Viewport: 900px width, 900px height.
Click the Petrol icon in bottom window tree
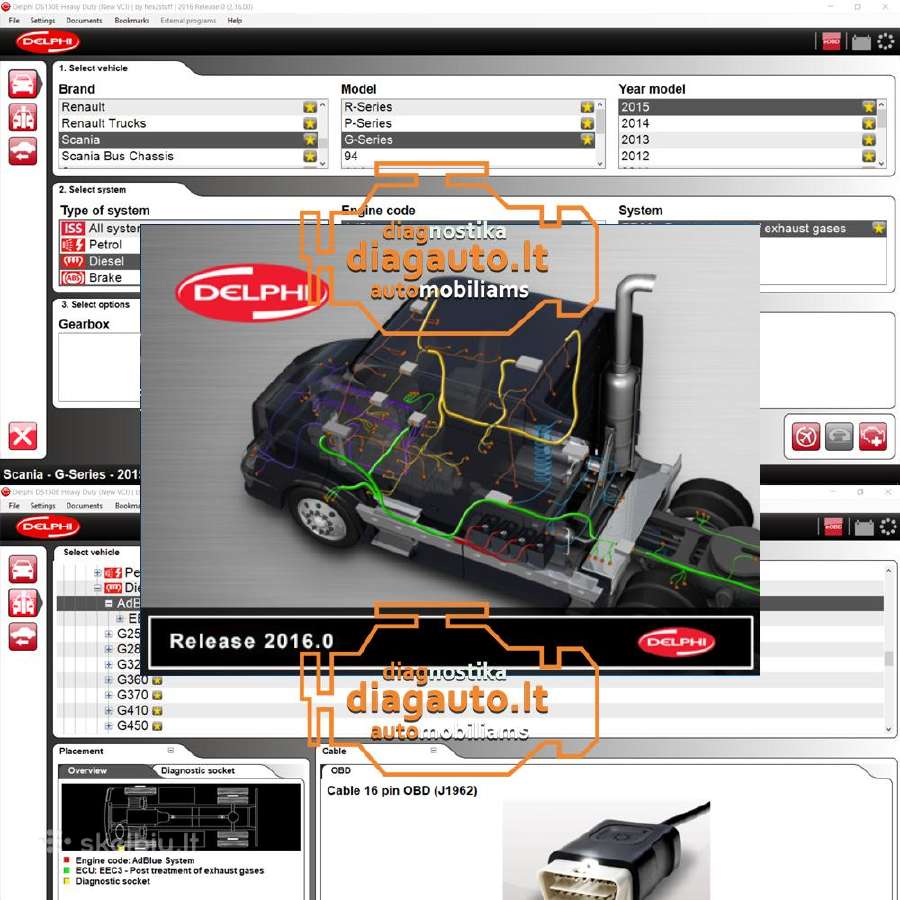(x=113, y=572)
